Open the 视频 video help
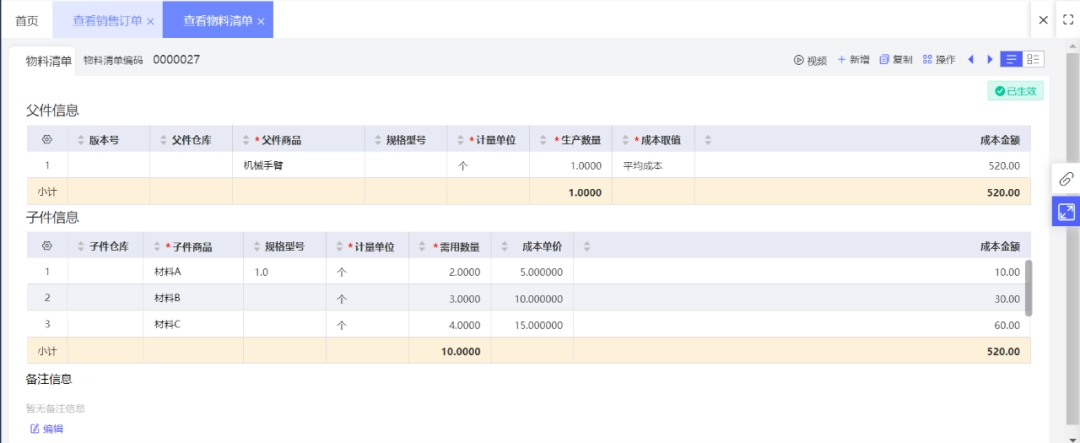 tap(810, 60)
